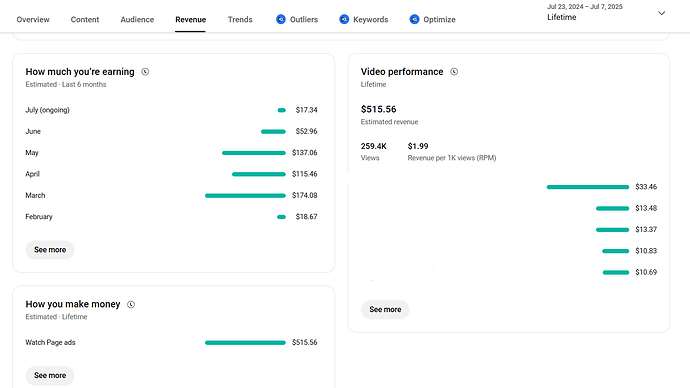Open the Audience tab

(137, 19)
